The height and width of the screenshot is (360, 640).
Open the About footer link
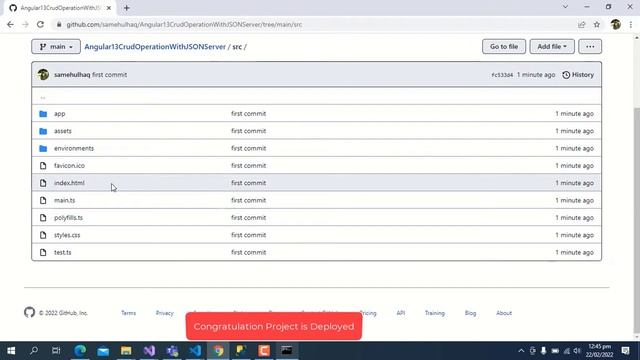(504, 313)
